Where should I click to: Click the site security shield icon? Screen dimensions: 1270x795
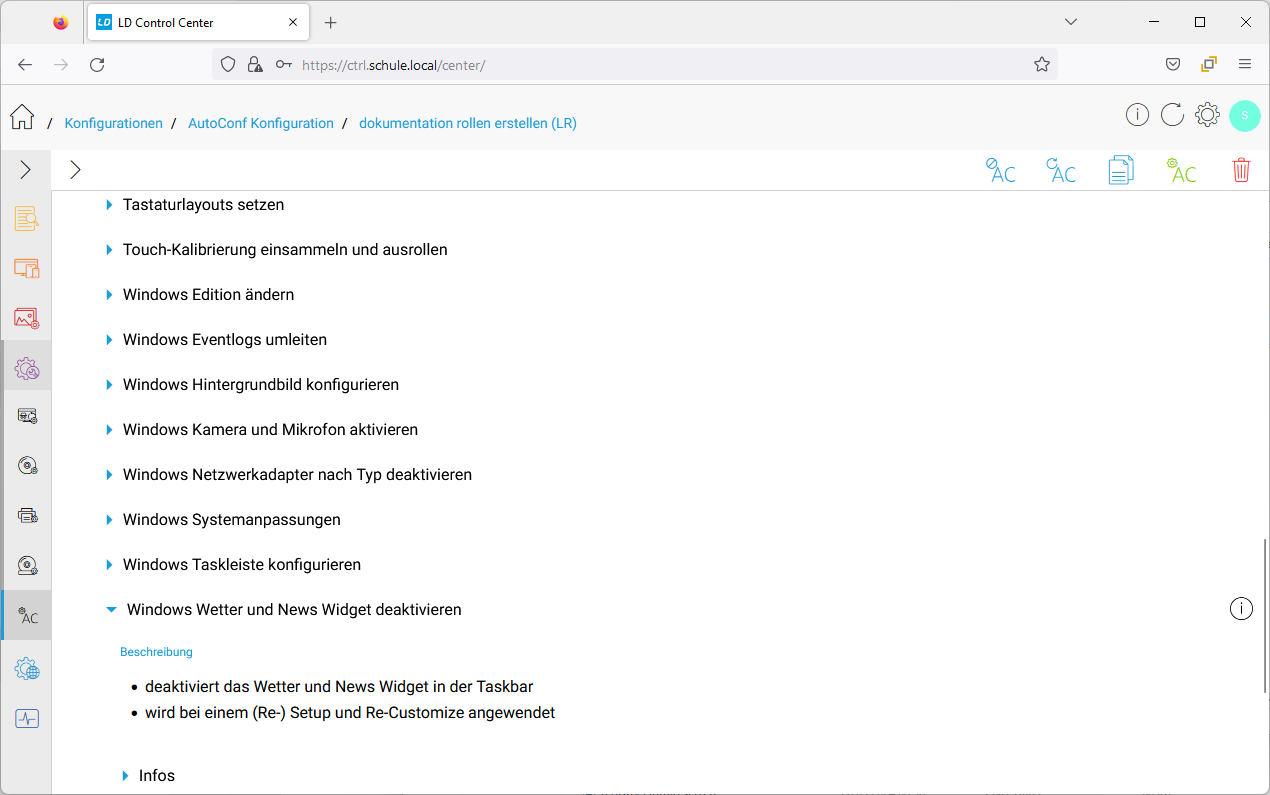228,65
